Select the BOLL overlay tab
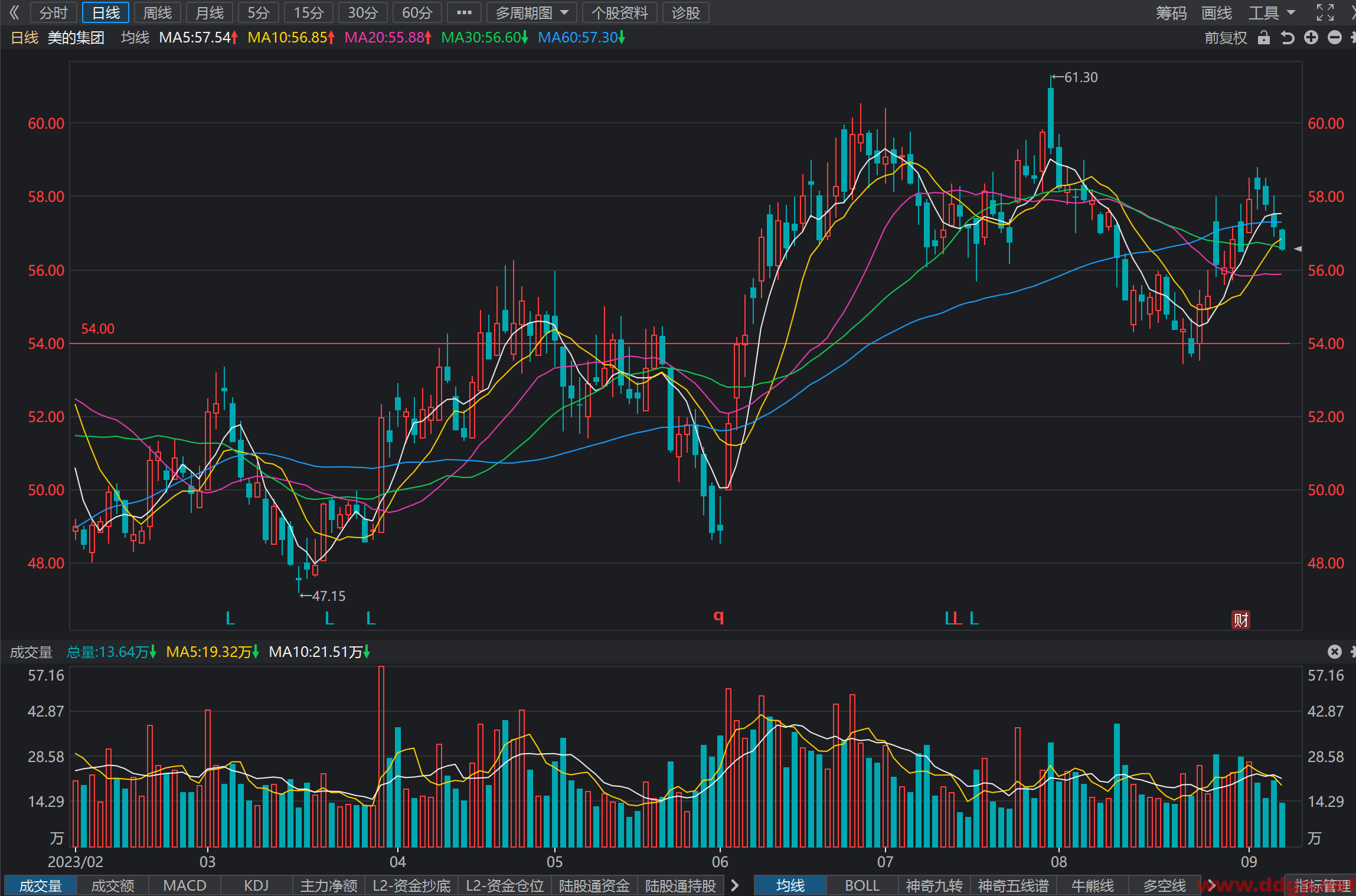The width and height of the screenshot is (1356, 896). click(862, 885)
